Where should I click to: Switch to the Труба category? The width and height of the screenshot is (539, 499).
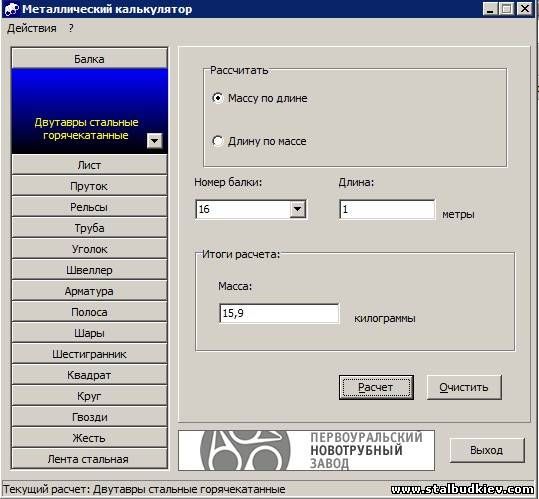point(89,228)
